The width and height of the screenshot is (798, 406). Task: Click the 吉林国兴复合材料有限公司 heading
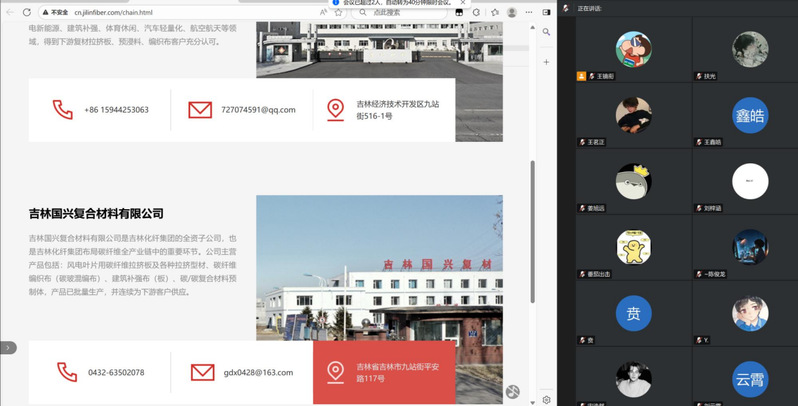(96, 214)
